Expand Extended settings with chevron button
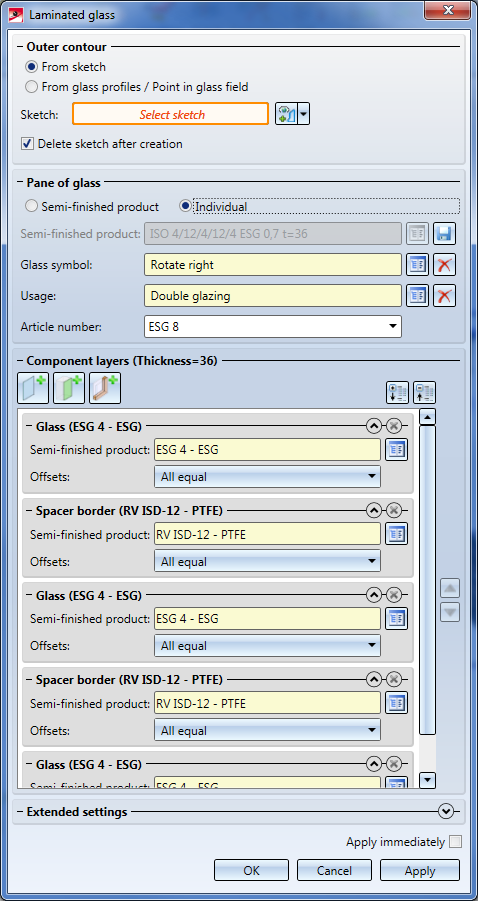Viewport: 478px width, 901px height. click(445, 811)
